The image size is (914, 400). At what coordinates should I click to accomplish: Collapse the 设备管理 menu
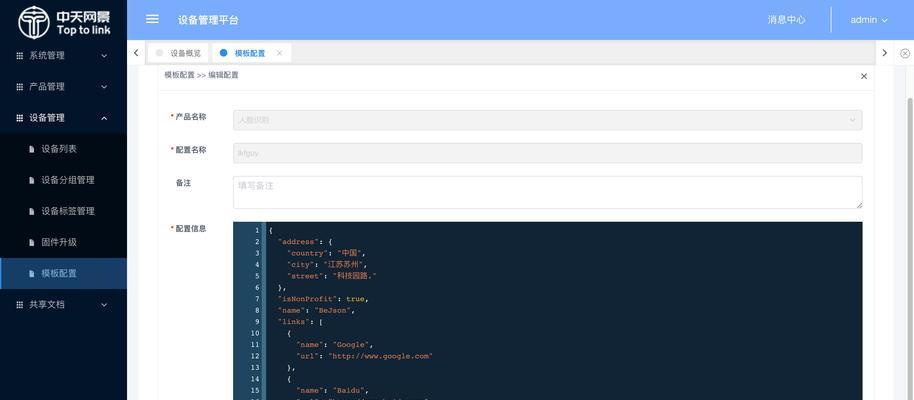click(x=104, y=118)
